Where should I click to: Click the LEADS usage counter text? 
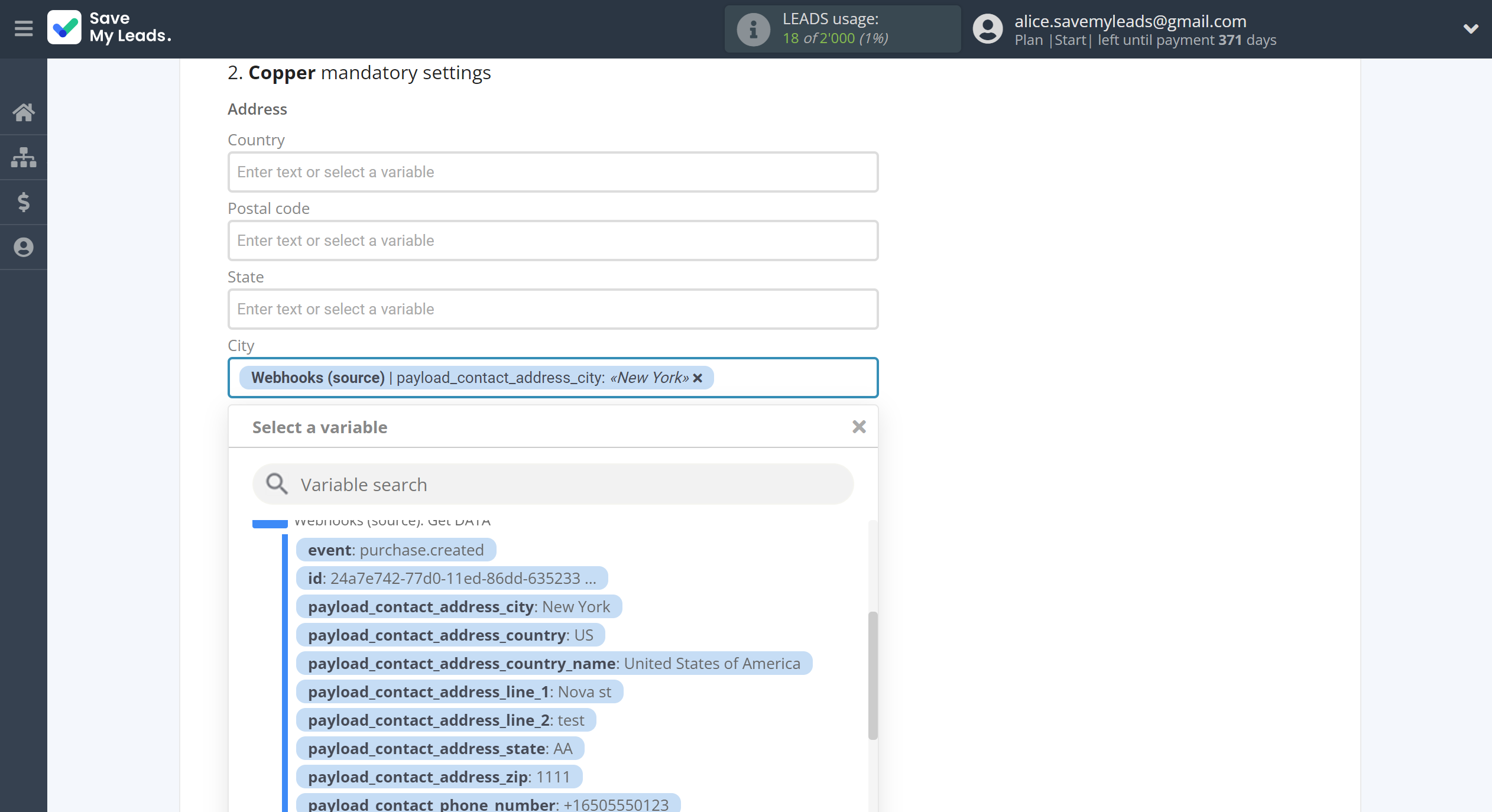[835, 38]
